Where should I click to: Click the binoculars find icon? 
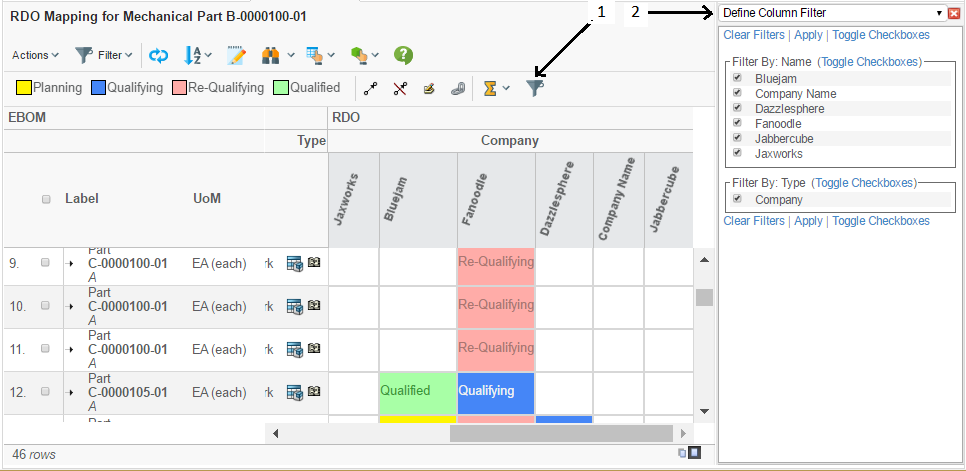270,55
